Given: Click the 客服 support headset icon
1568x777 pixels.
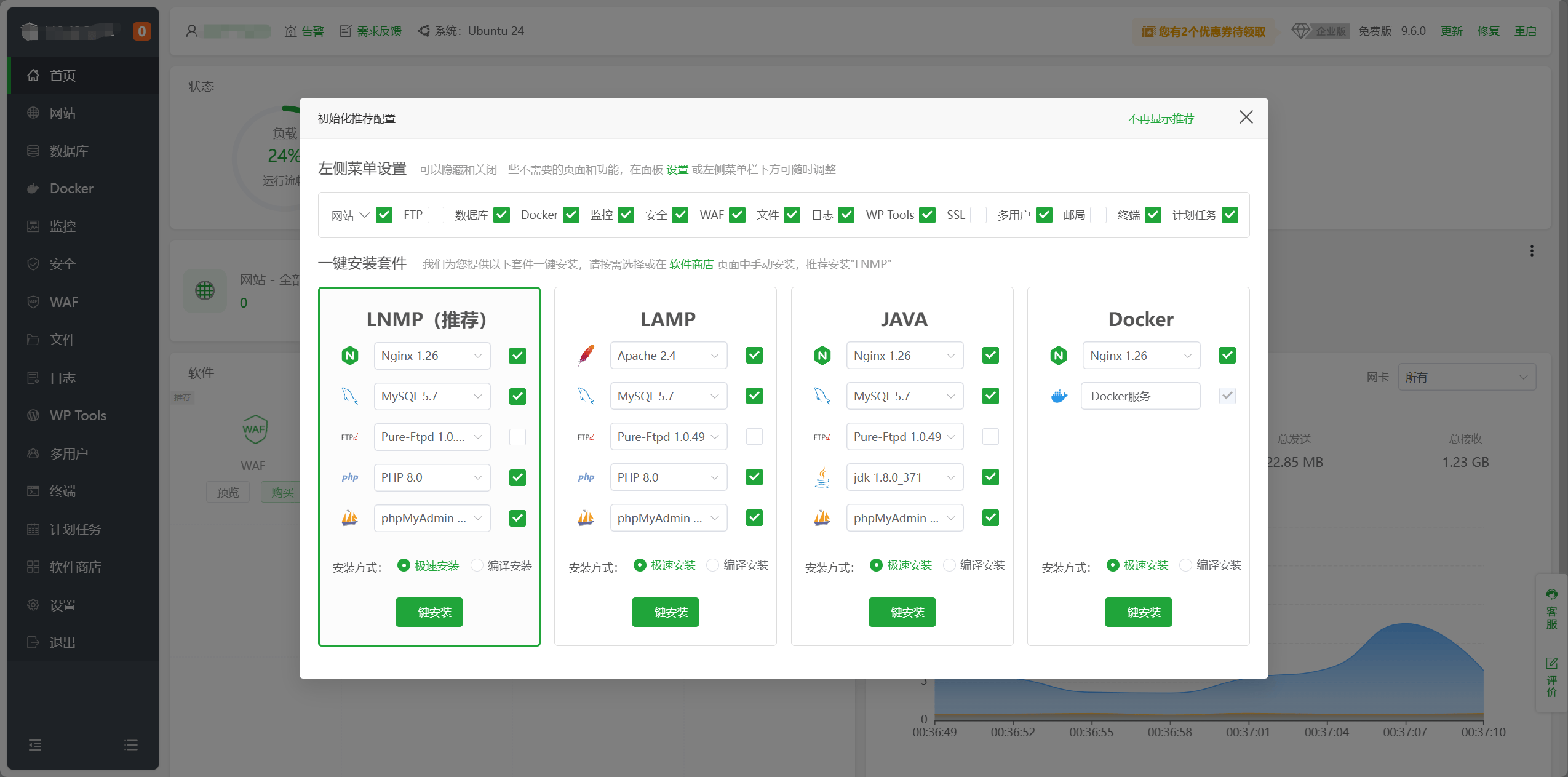Looking at the screenshot, I should pos(1551,594).
